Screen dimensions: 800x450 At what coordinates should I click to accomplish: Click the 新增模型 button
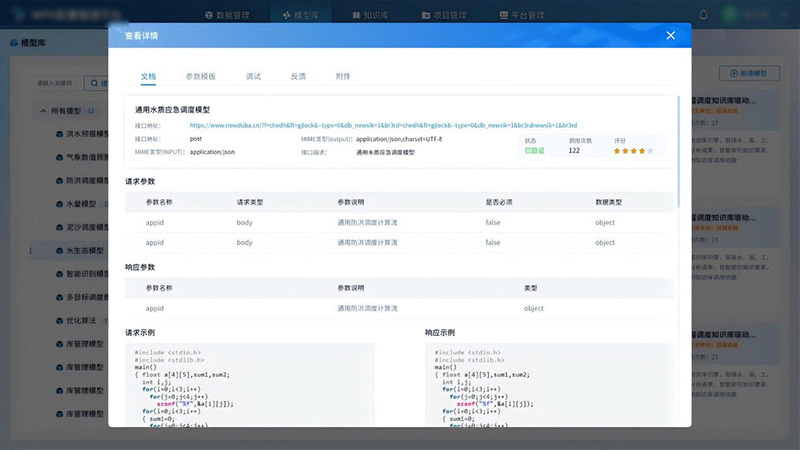tap(748, 74)
